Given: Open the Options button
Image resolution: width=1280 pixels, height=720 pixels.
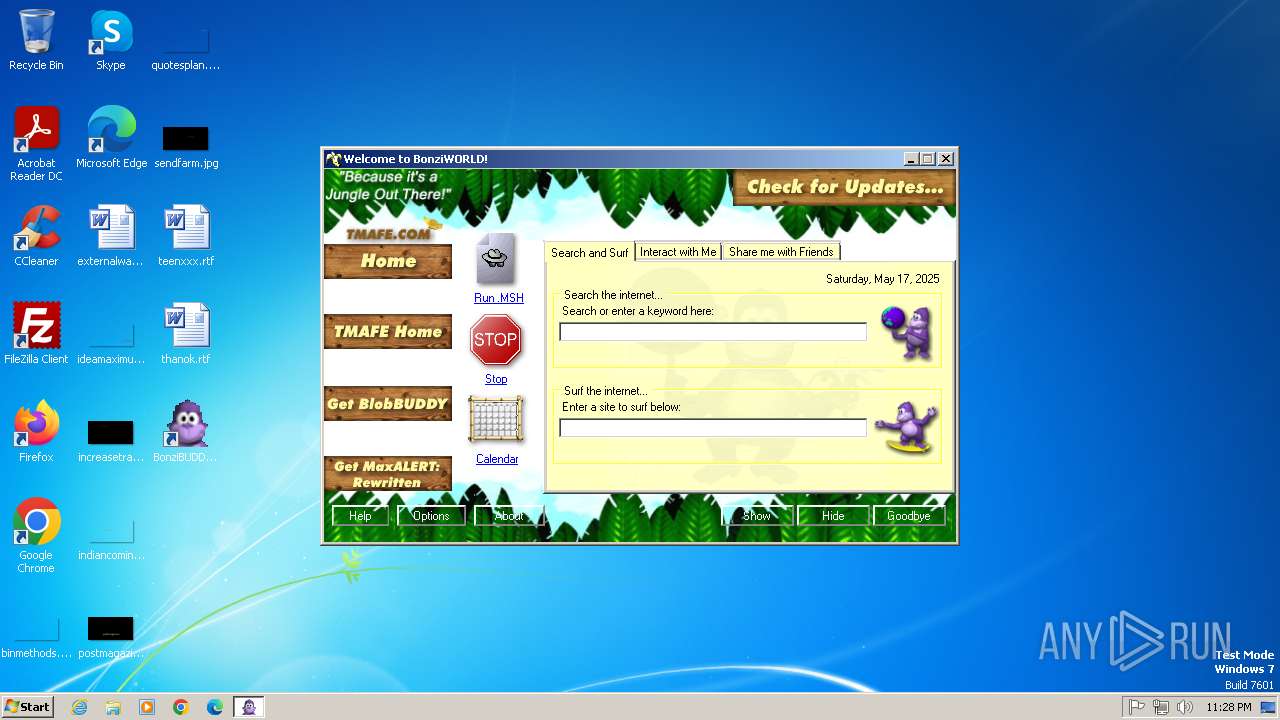Looking at the screenshot, I should pyautogui.click(x=431, y=516).
